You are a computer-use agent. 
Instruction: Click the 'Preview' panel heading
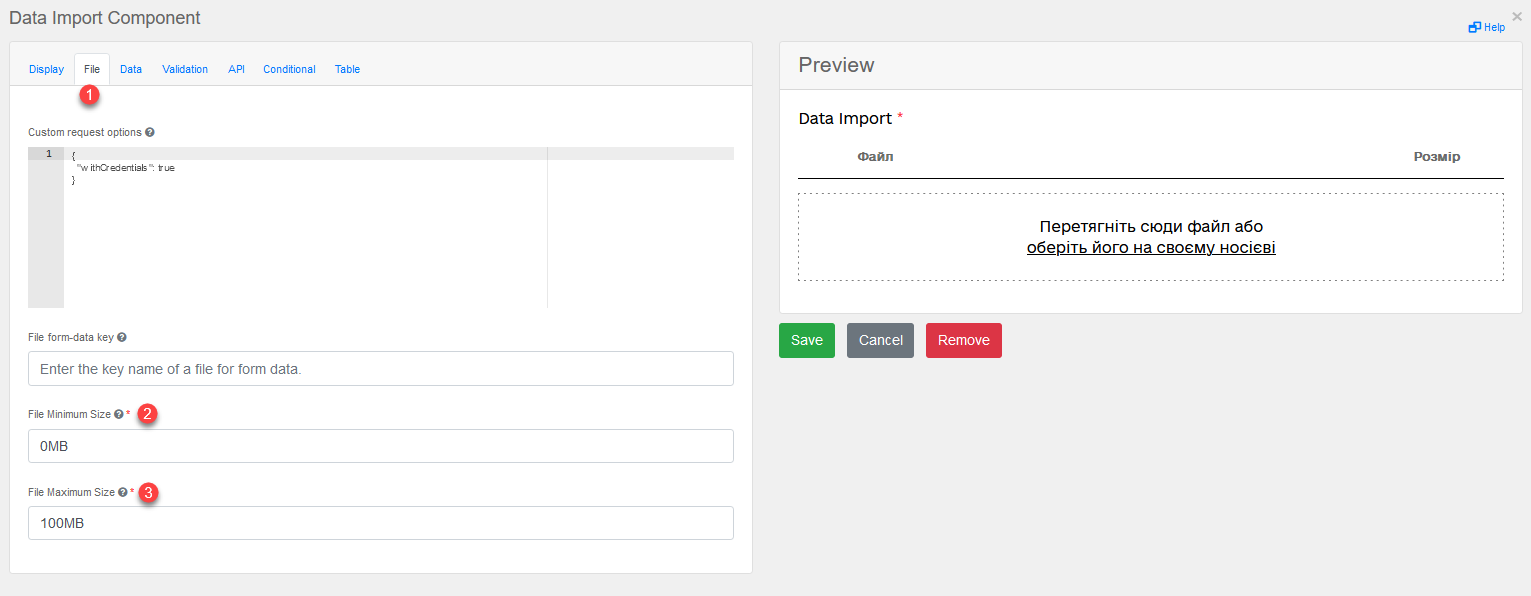[836, 65]
